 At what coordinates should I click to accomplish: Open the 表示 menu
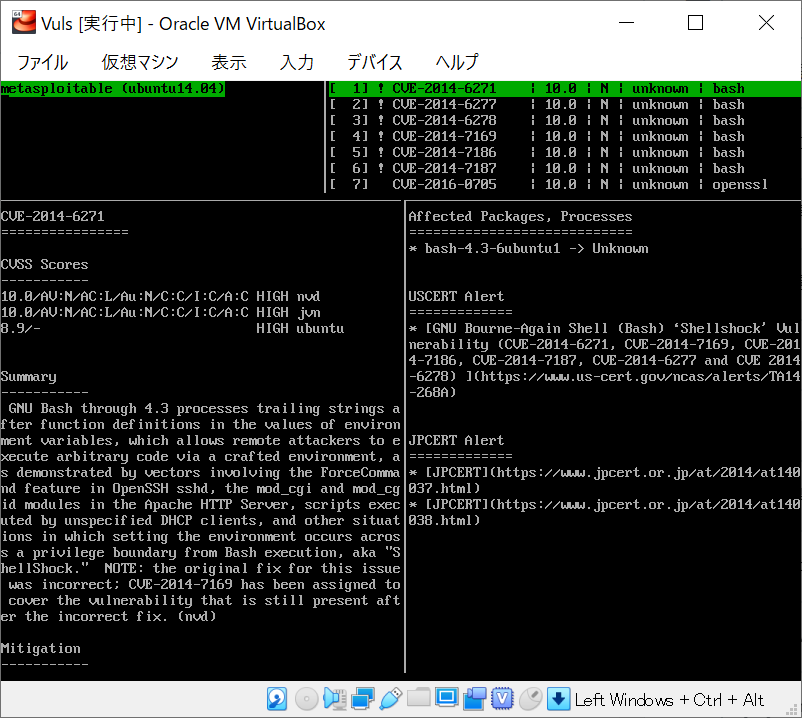pos(229,62)
